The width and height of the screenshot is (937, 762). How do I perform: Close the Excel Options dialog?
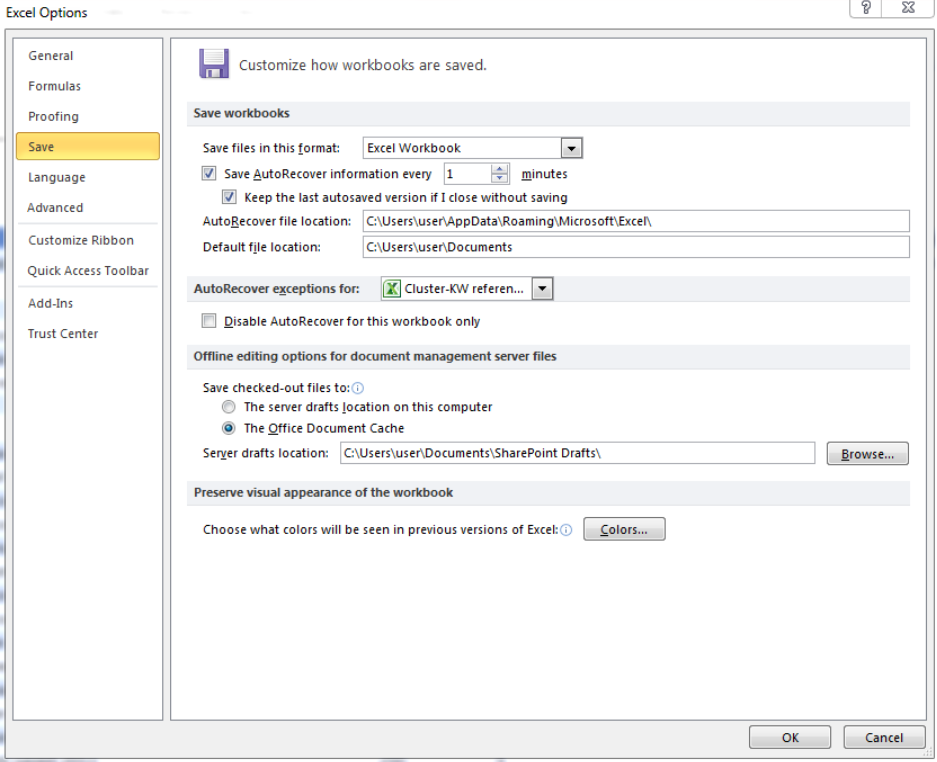908,8
